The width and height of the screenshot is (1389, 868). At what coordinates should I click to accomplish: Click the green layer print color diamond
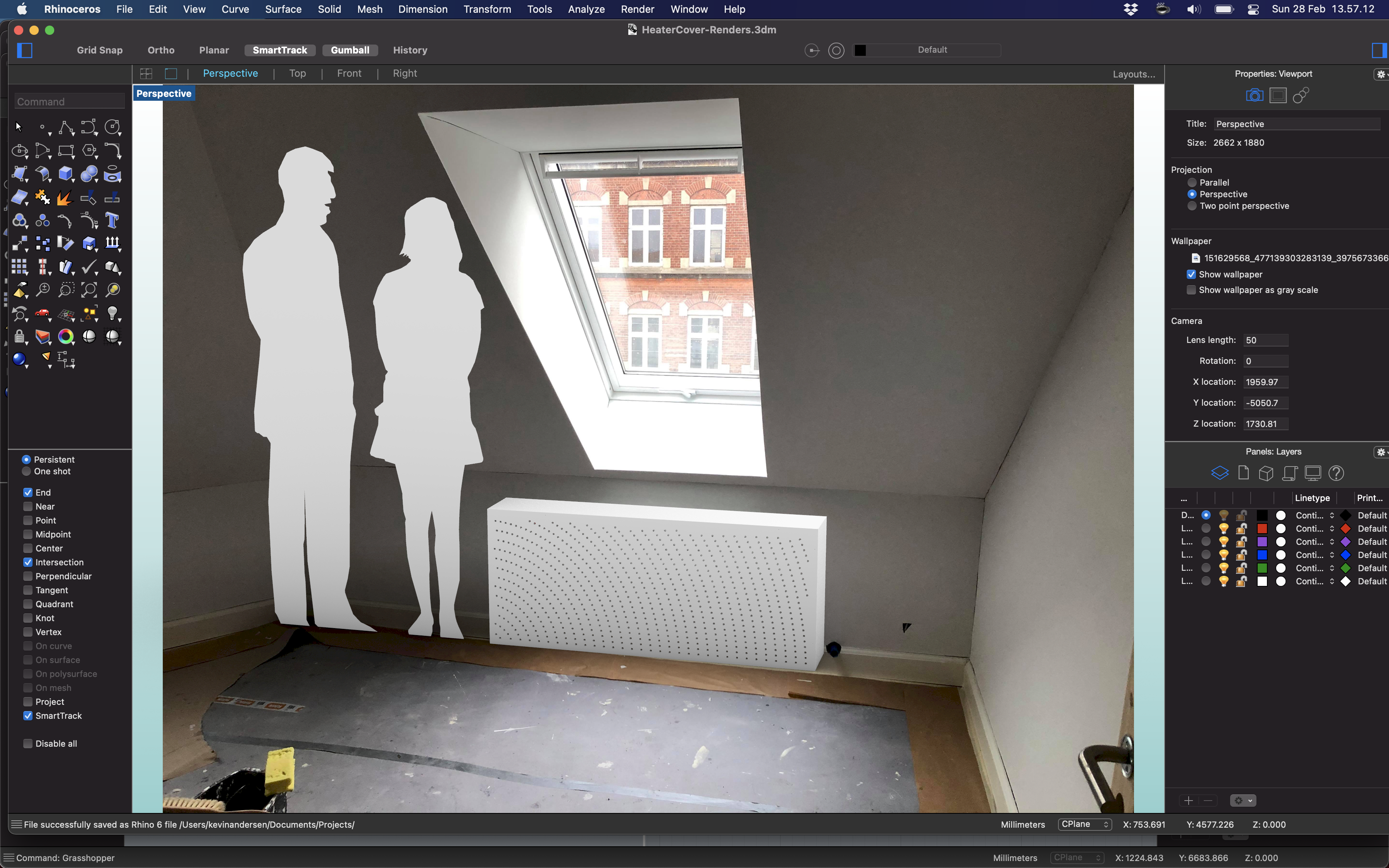tap(1345, 568)
